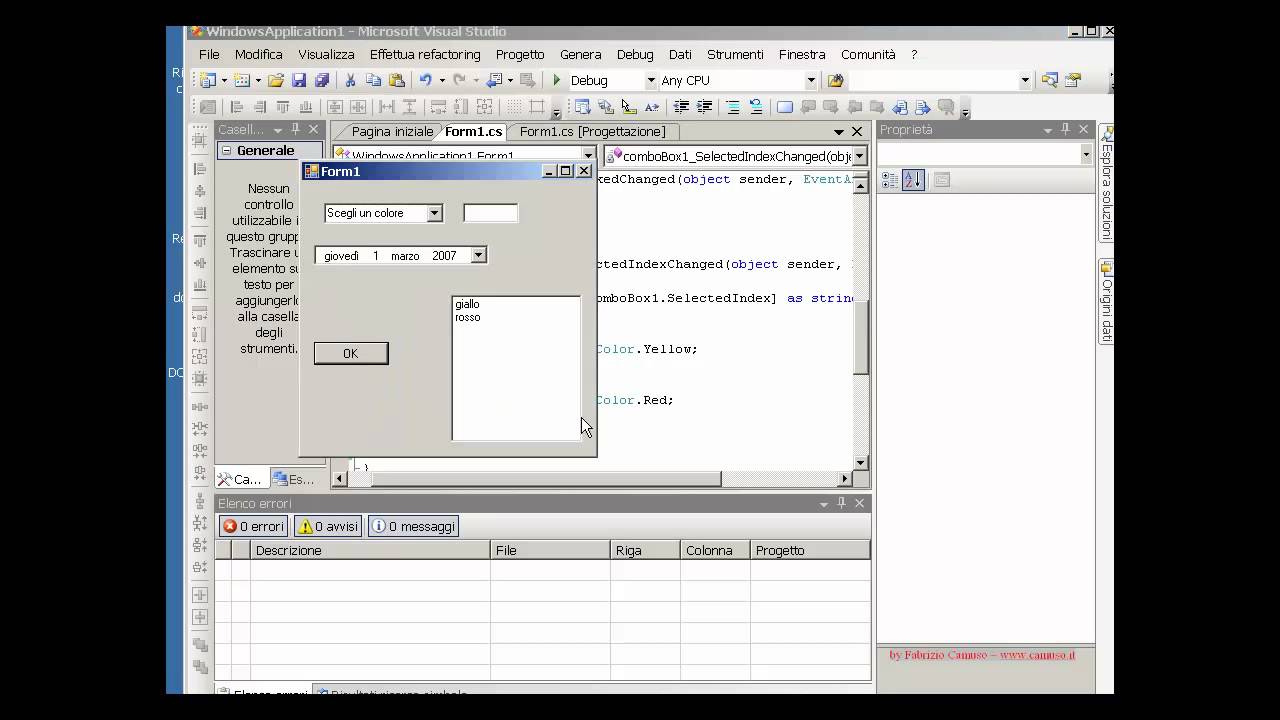1280x720 pixels.
Task: Click the Navigate Backward icon
Action: (x=495, y=80)
